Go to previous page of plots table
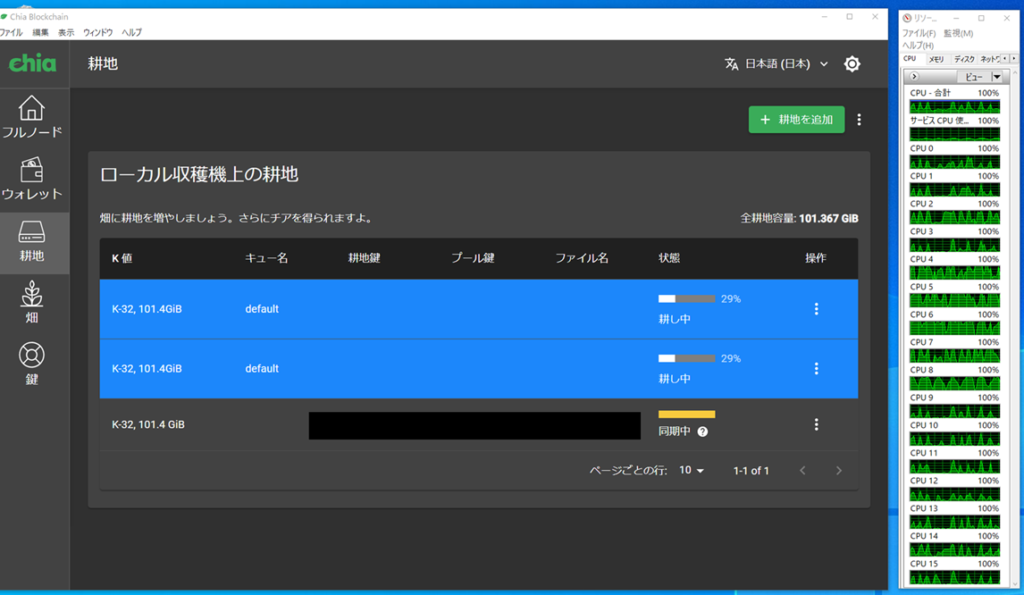Viewport: 1024px width, 595px height. pyautogui.click(x=803, y=470)
